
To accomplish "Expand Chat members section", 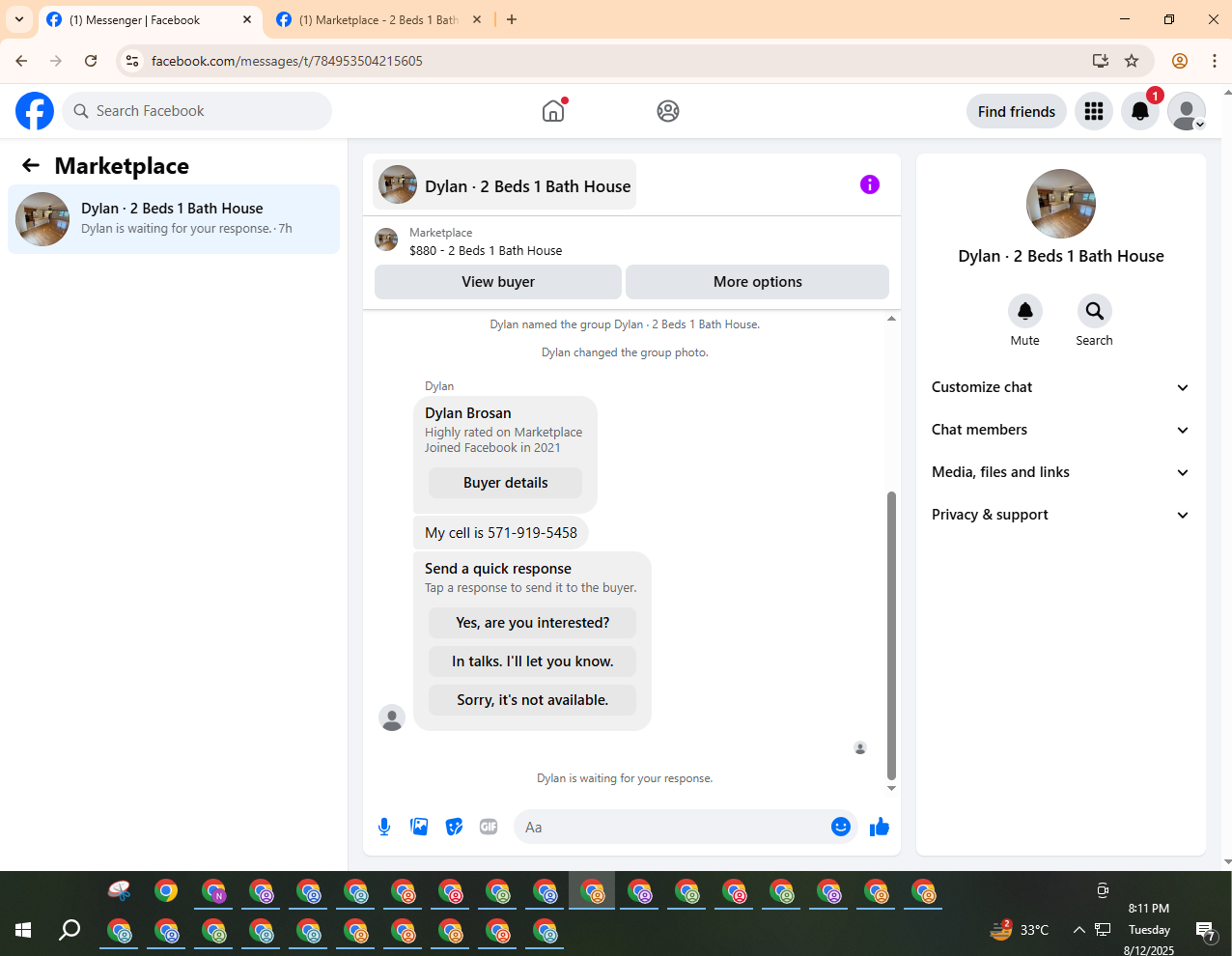I will click(1060, 430).
